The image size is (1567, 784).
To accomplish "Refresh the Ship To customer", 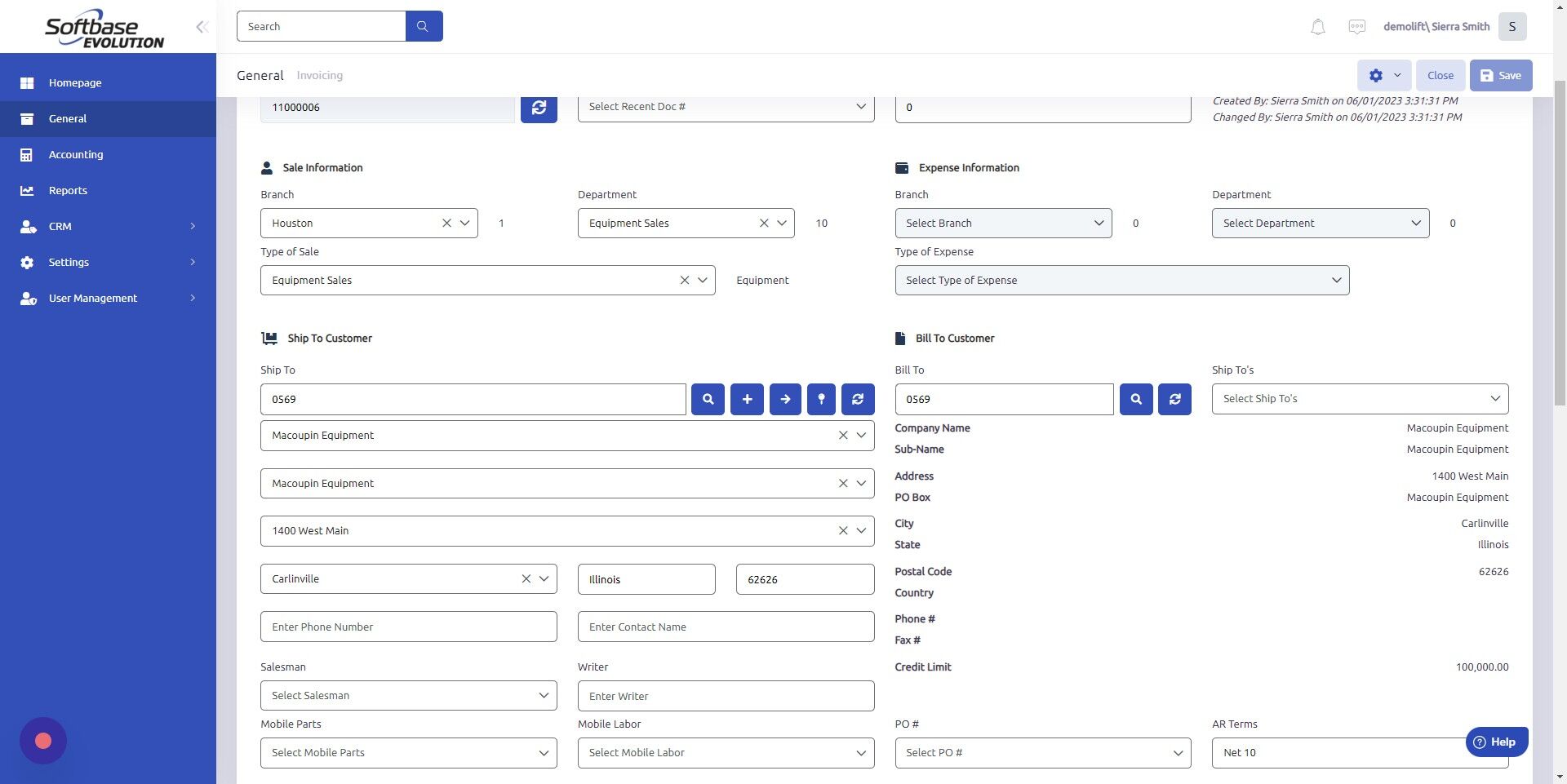I will (x=858, y=399).
